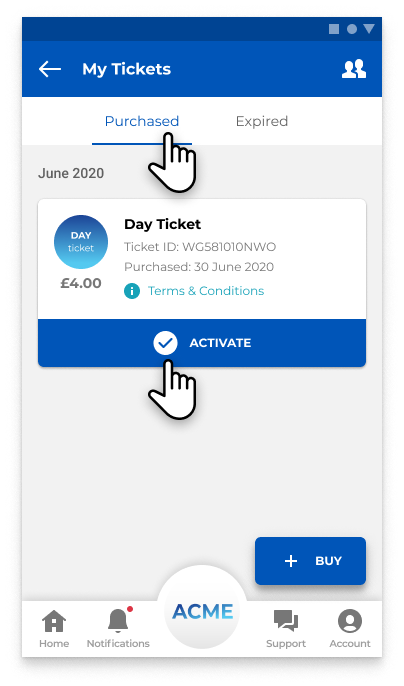The width and height of the screenshot is (404, 686).
Task: Click the checkmark circle on Activate
Action: (x=165, y=343)
